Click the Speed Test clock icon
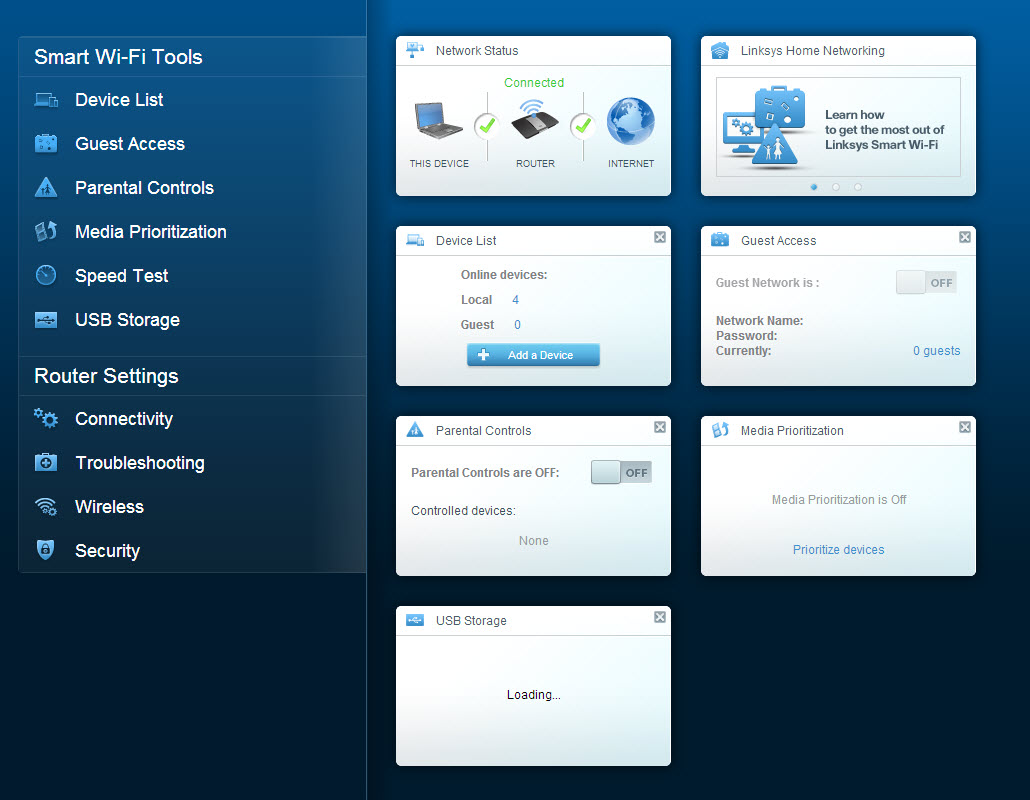The image size is (1030, 800). click(46, 275)
